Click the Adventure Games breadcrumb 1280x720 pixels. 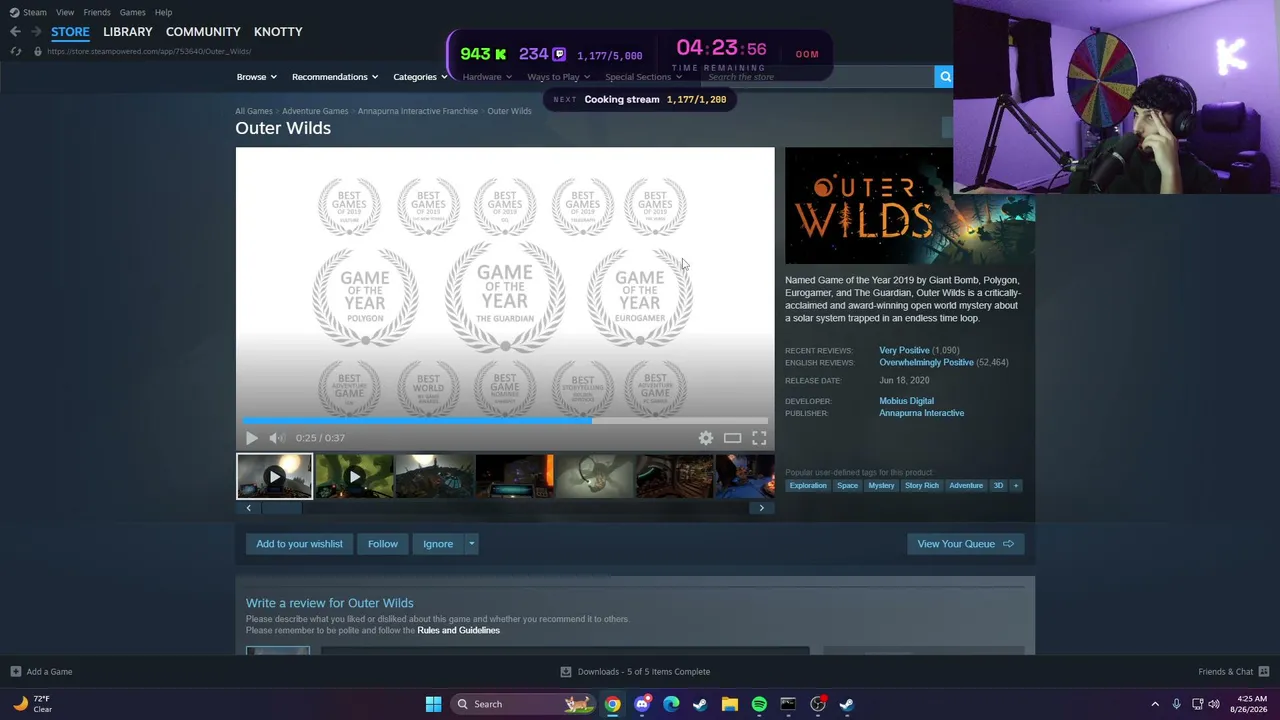click(315, 111)
